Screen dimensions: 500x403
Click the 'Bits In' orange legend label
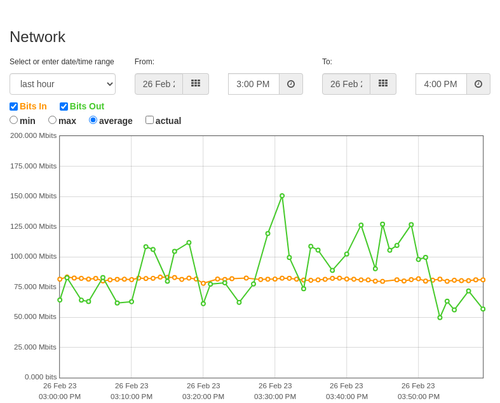tap(33, 106)
